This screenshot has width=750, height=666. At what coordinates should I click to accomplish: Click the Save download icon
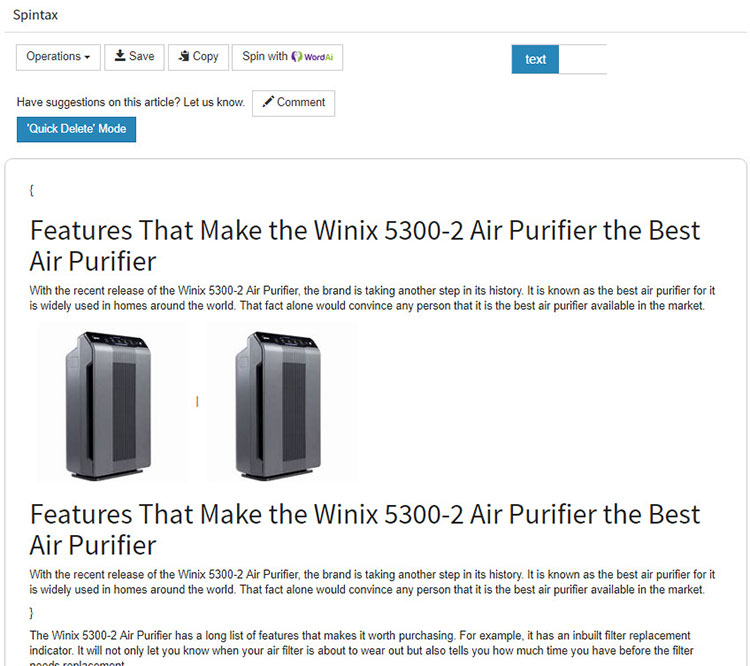120,56
